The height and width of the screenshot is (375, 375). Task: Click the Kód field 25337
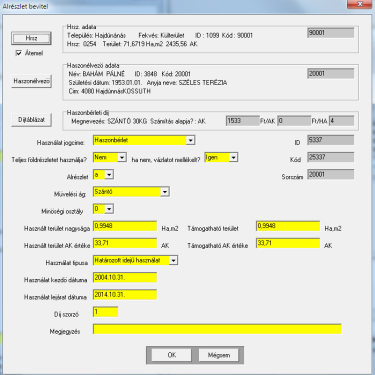[x=331, y=157]
